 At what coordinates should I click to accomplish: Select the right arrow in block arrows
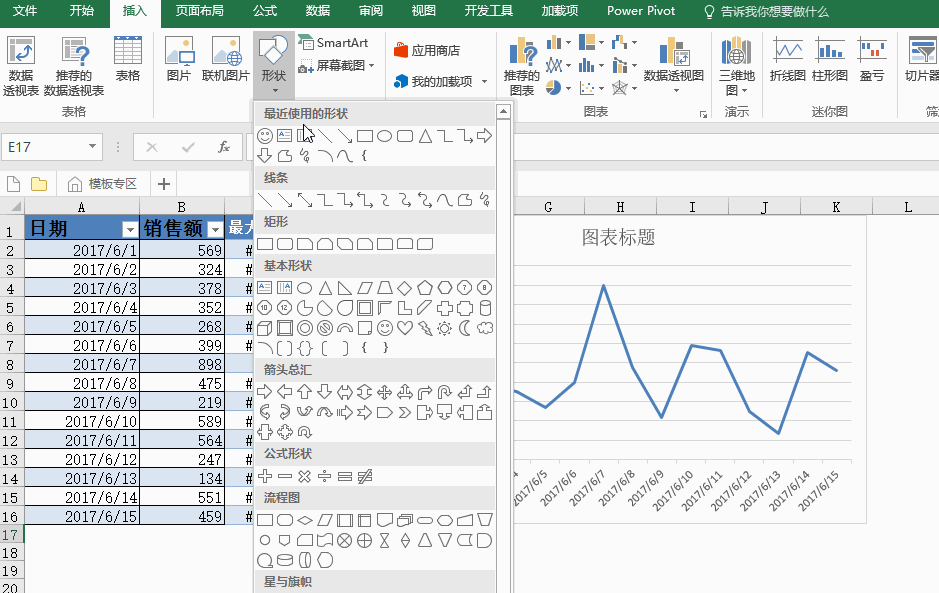265,392
